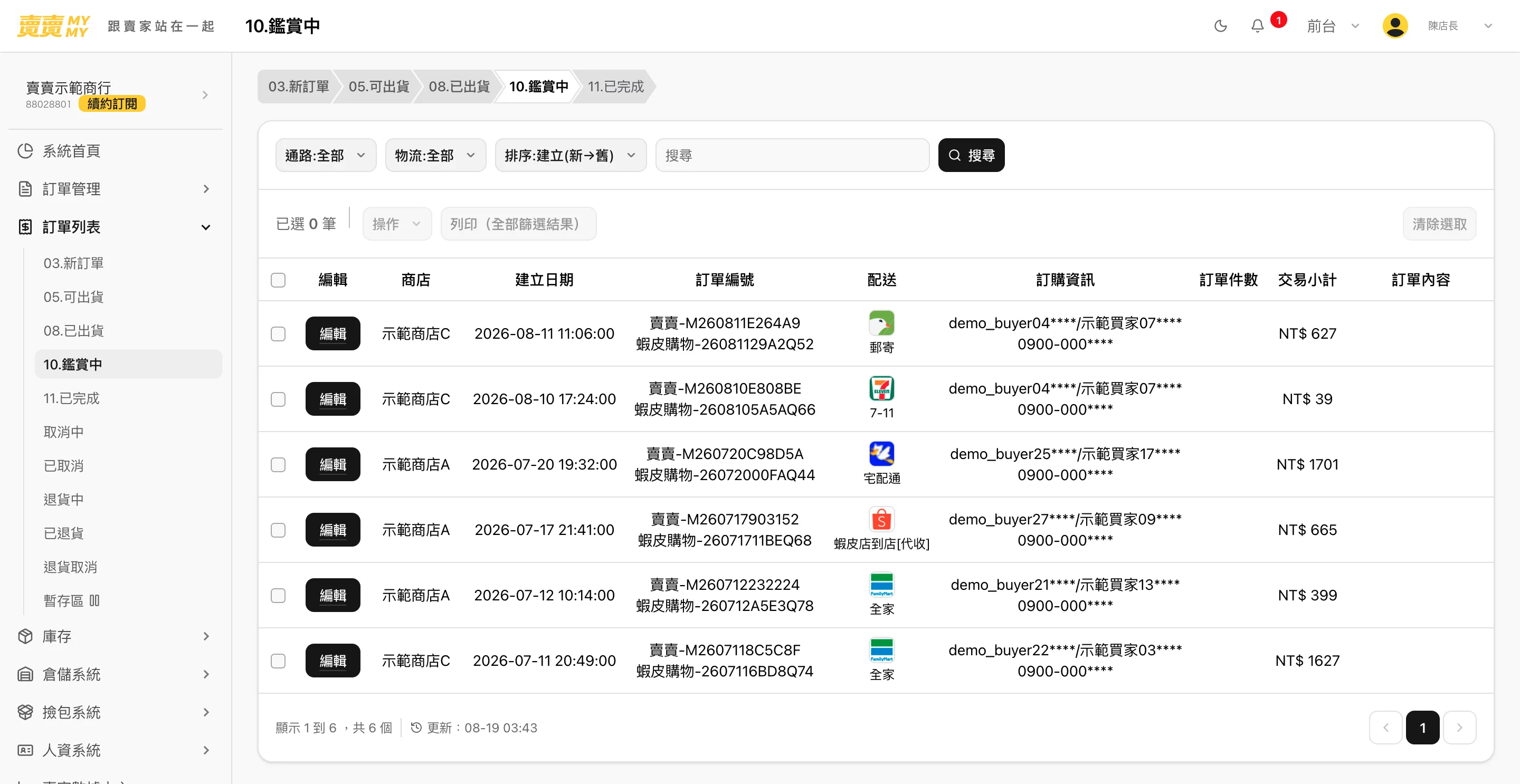1520x784 pixels.
Task: Click 全家 icon for order M260712232224
Action: (x=881, y=585)
